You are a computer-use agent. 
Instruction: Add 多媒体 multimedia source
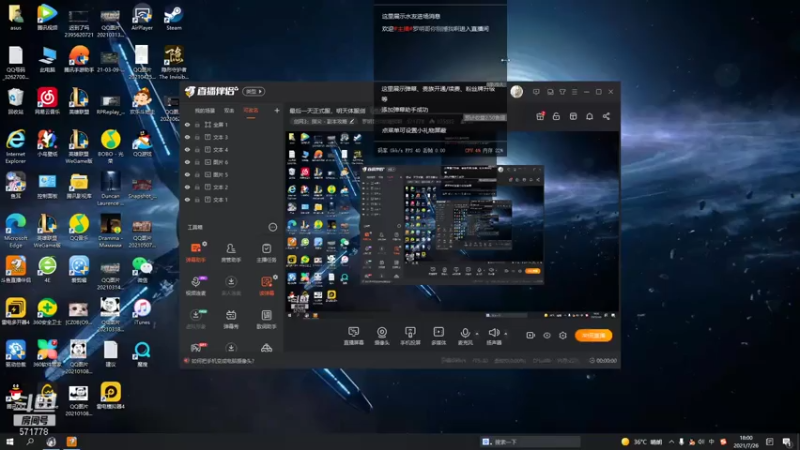click(438, 336)
